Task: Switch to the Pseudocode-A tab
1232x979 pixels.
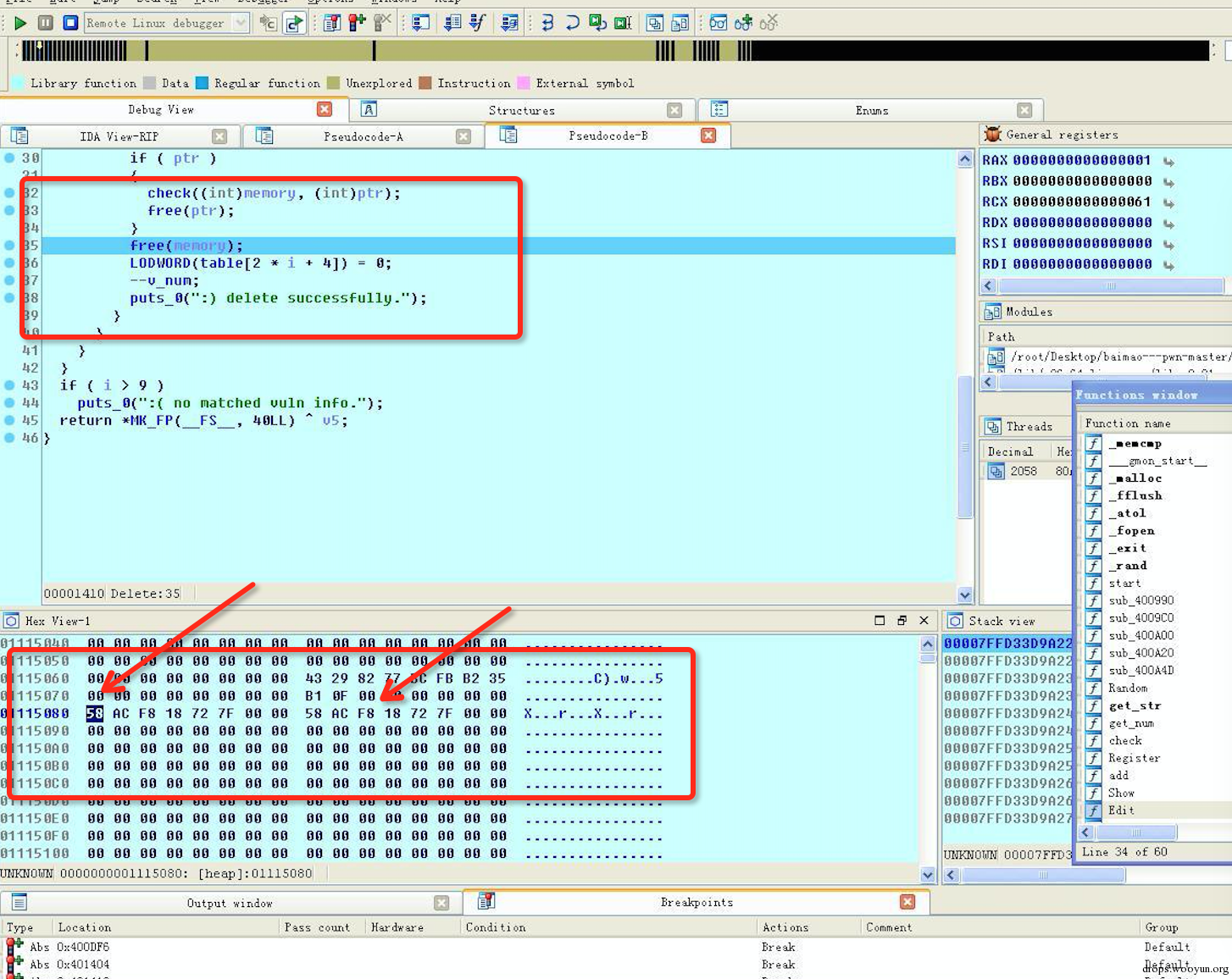Action: click(x=363, y=136)
